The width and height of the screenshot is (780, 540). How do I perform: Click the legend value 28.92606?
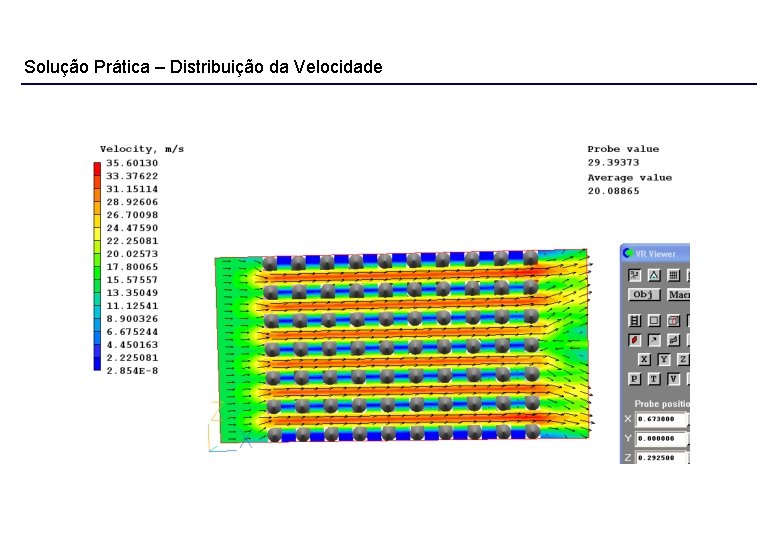132,202
